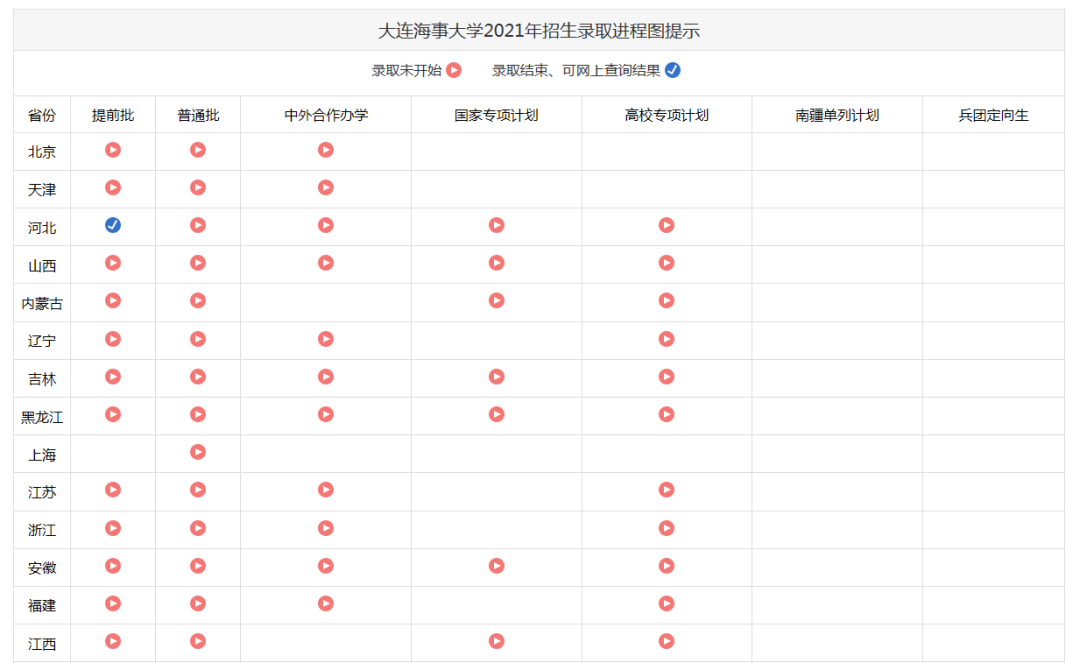
Task: Click the 提前批 column header
Action: (x=113, y=115)
